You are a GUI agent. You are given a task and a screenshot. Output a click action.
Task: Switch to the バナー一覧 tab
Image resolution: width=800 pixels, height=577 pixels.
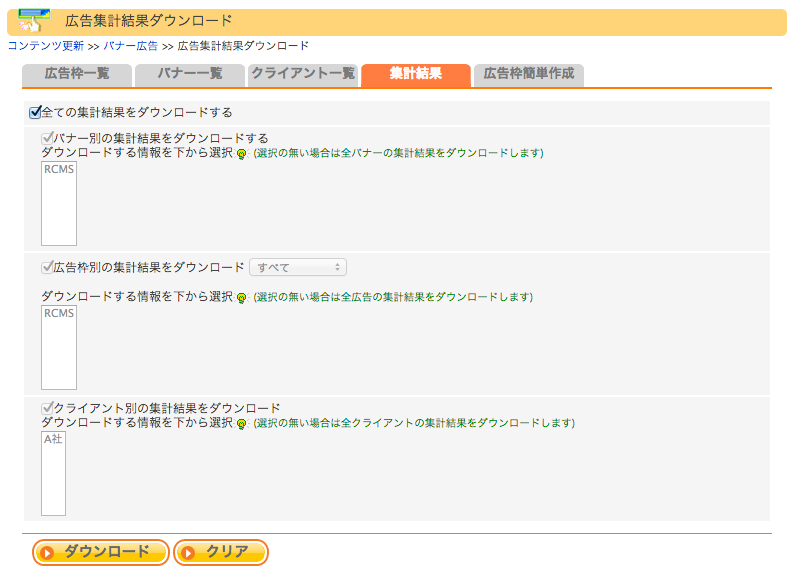tap(190, 74)
